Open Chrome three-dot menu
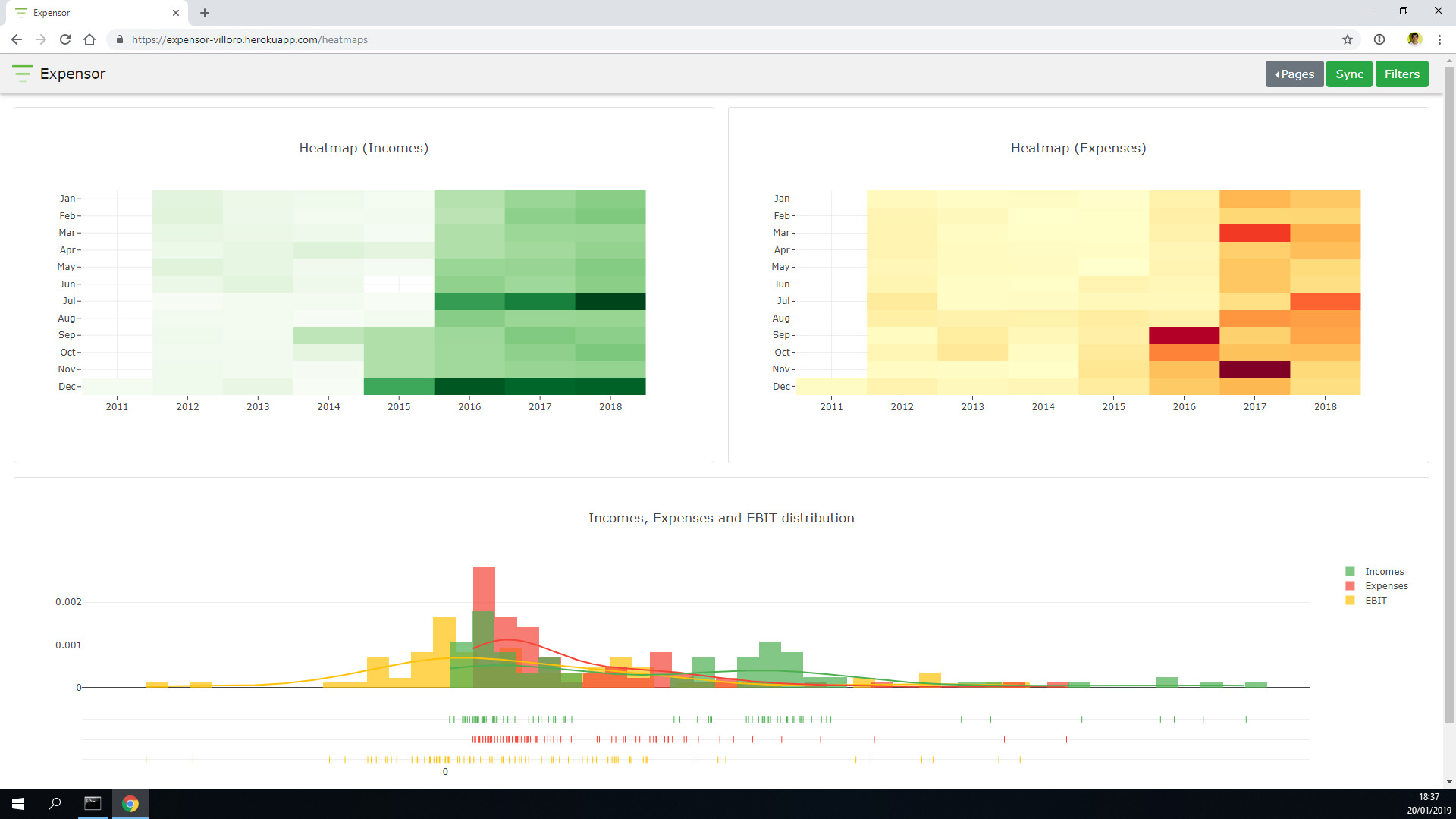This screenshot has width=1456, height=819. click(x=1439, y=39)
